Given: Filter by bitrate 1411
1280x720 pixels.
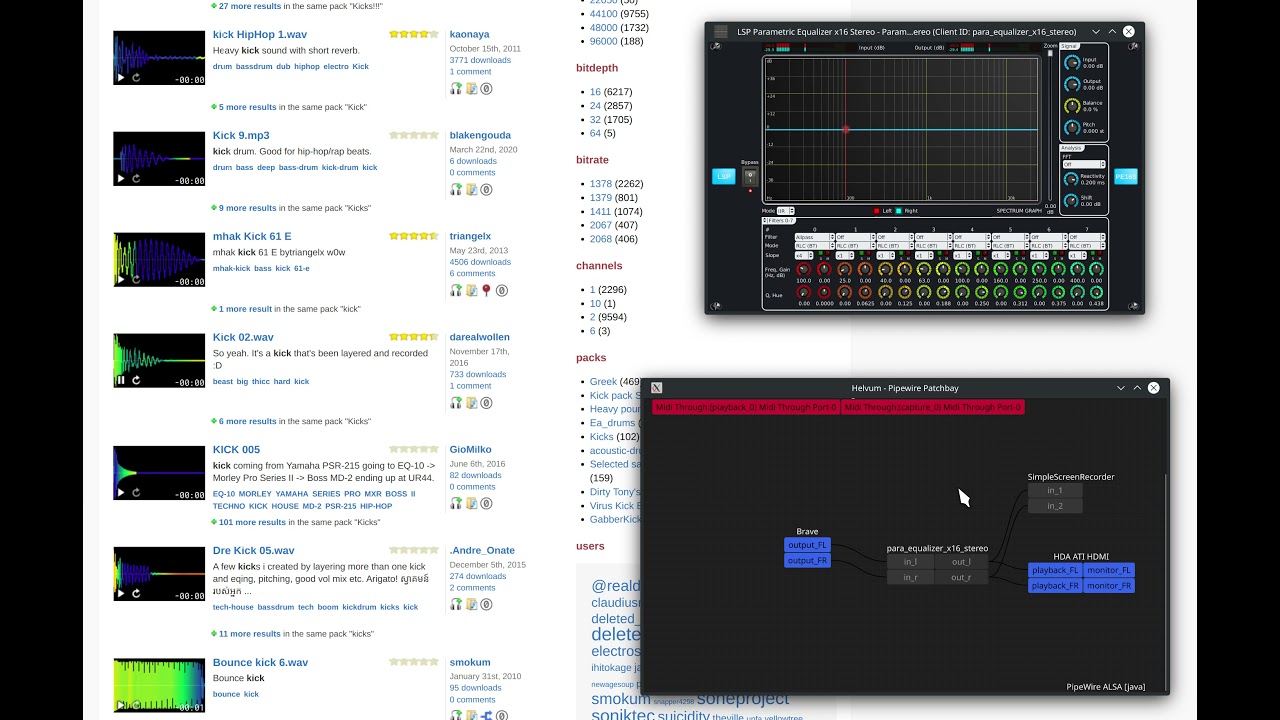Looking at the screenshot, I should (600, 212).
